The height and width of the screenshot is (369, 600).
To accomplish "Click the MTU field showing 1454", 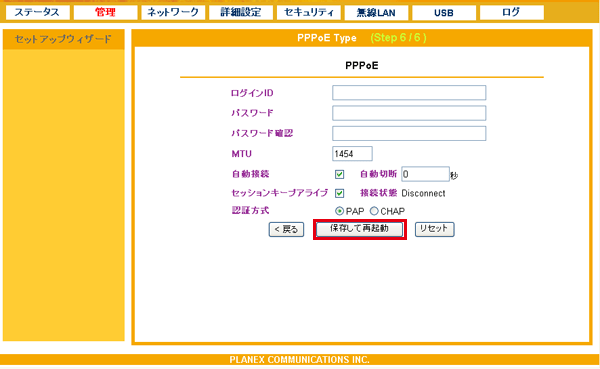I will coord(352,153).
